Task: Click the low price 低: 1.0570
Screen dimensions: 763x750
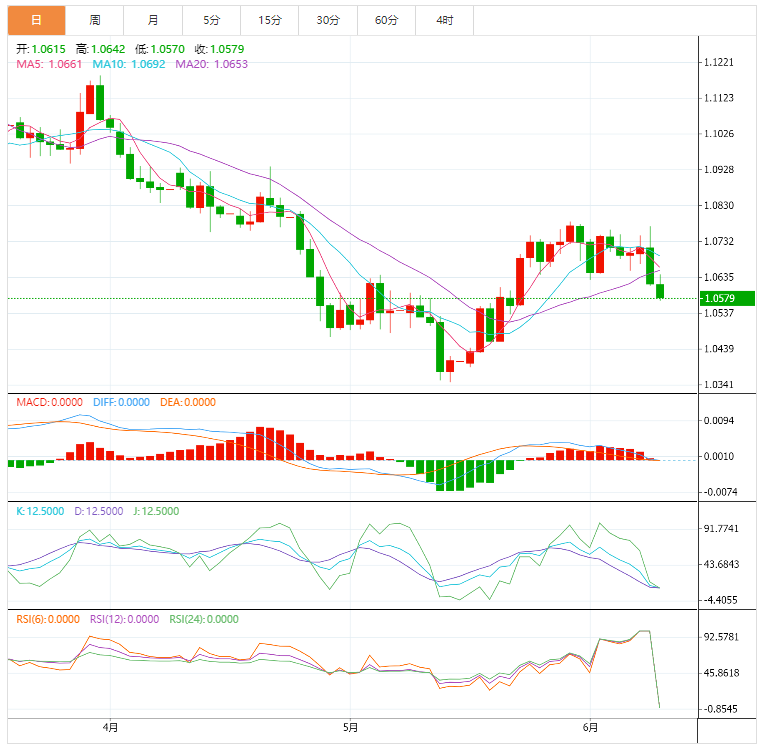Action: [160, 49]
